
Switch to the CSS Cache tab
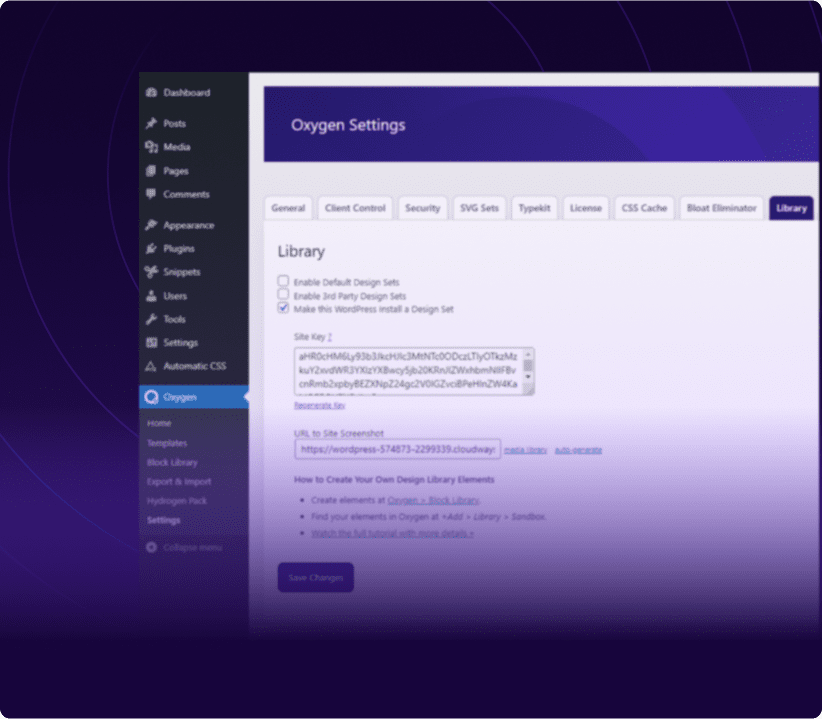tap(644, 208)
